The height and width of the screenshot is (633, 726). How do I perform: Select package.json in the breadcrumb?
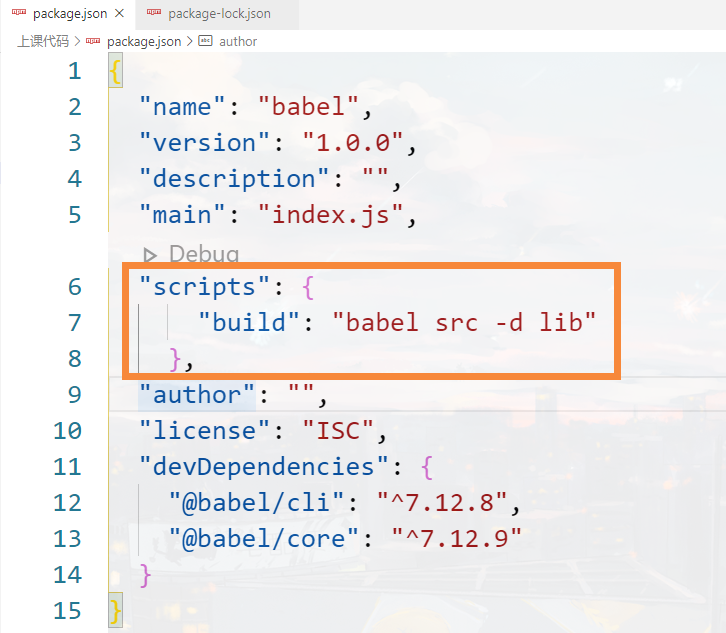[x=144, y=42]
